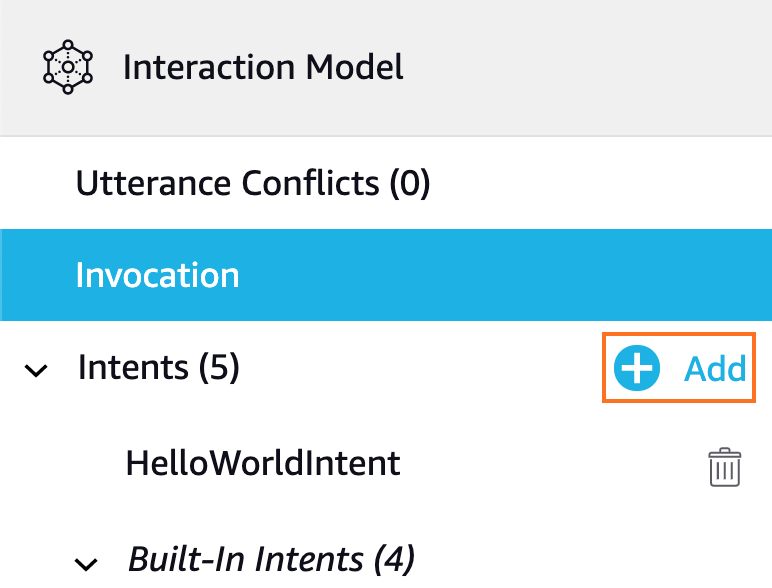The image size is (772, 588).
Task: Select the Intents (5) label
Action: click(x=159, y=367)
